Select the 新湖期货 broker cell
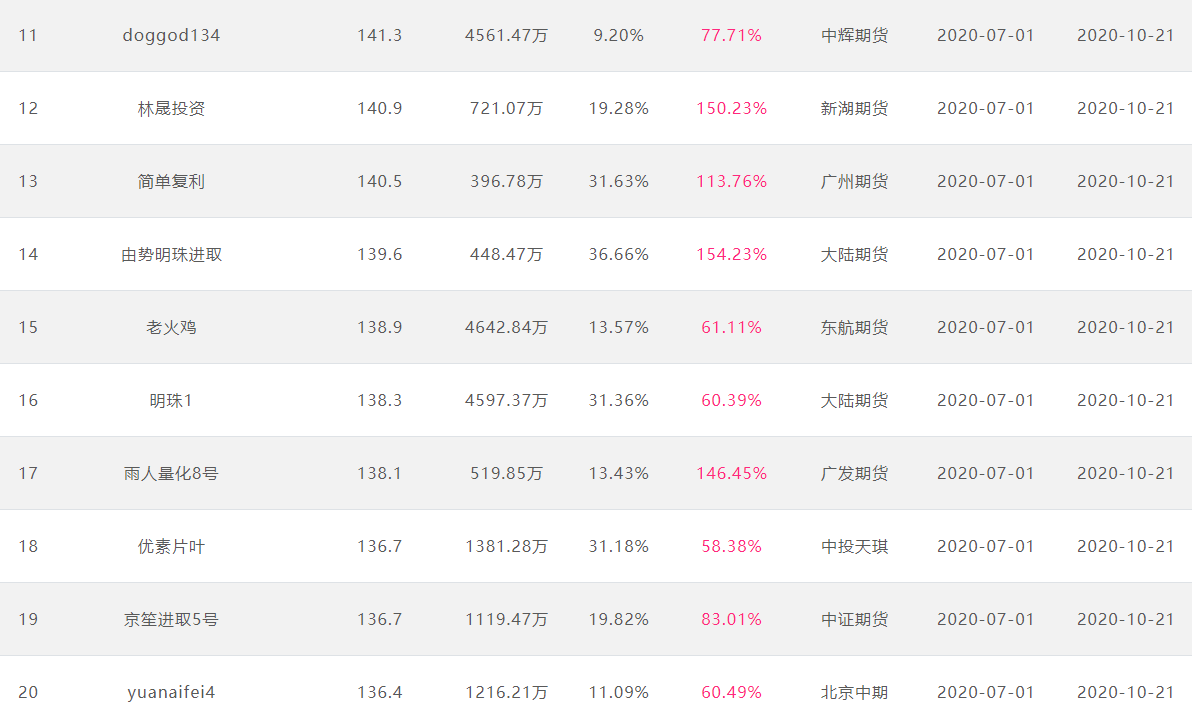This screenshot has width=1192, height=726. tap(854, 109)
